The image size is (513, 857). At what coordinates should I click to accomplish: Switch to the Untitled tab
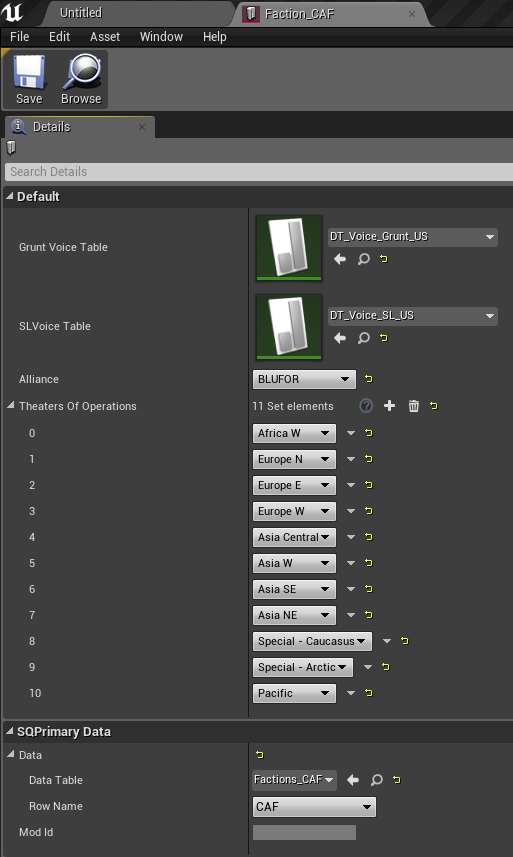81,13
